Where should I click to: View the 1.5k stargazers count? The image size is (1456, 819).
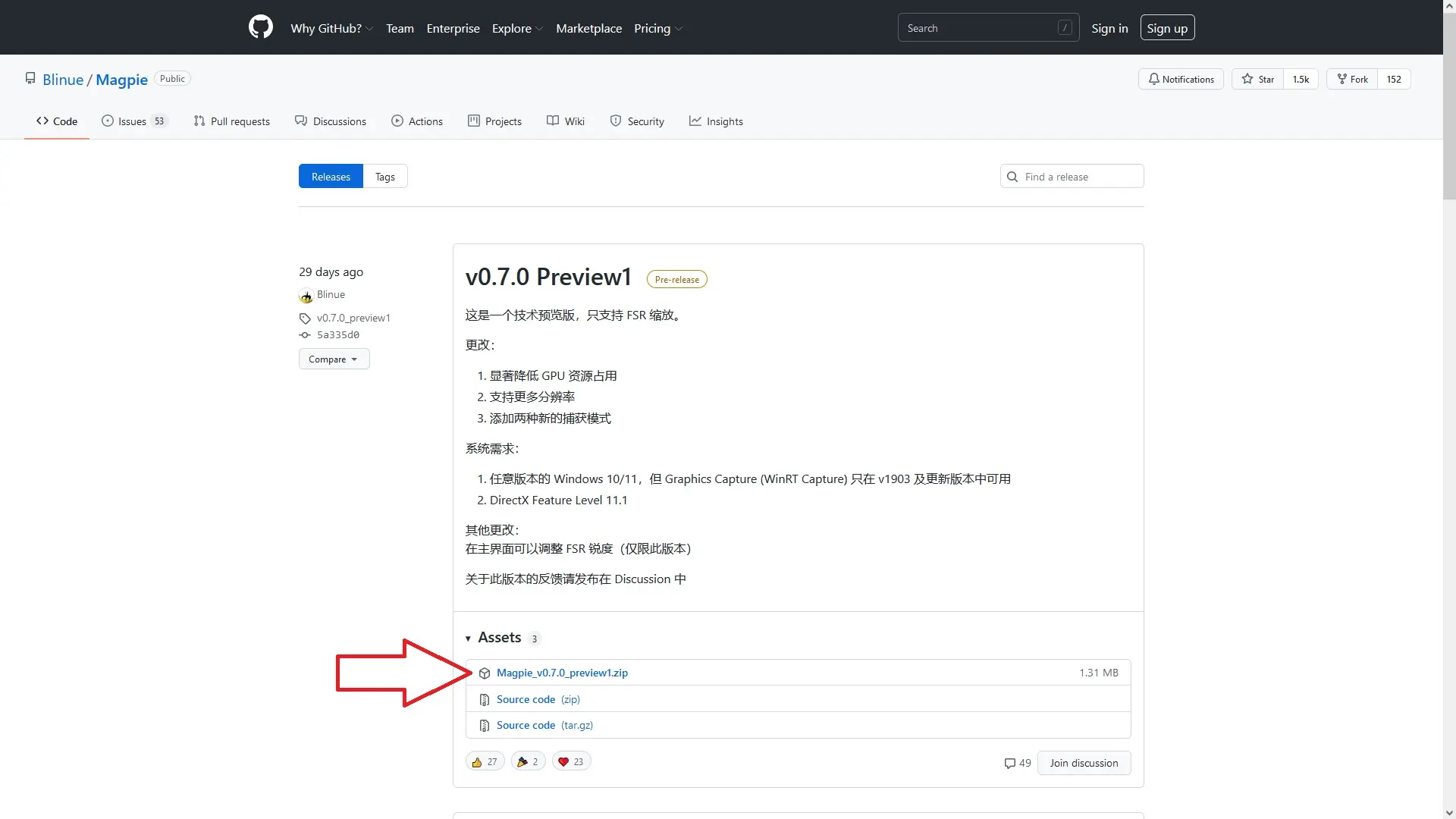(1301, 79)
